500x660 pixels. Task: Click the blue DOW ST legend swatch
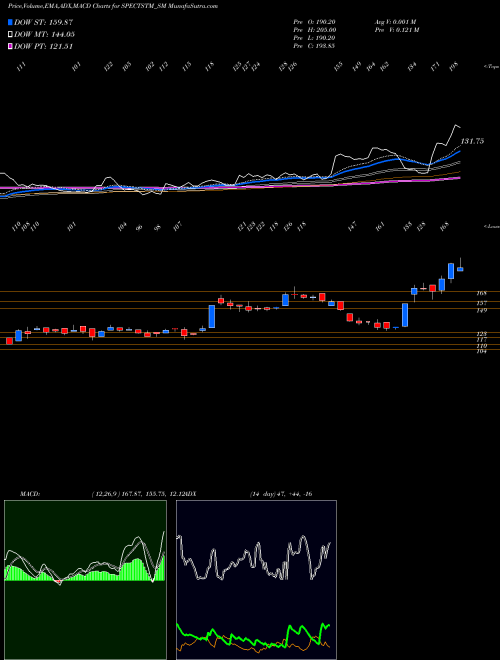coord(11,22)
